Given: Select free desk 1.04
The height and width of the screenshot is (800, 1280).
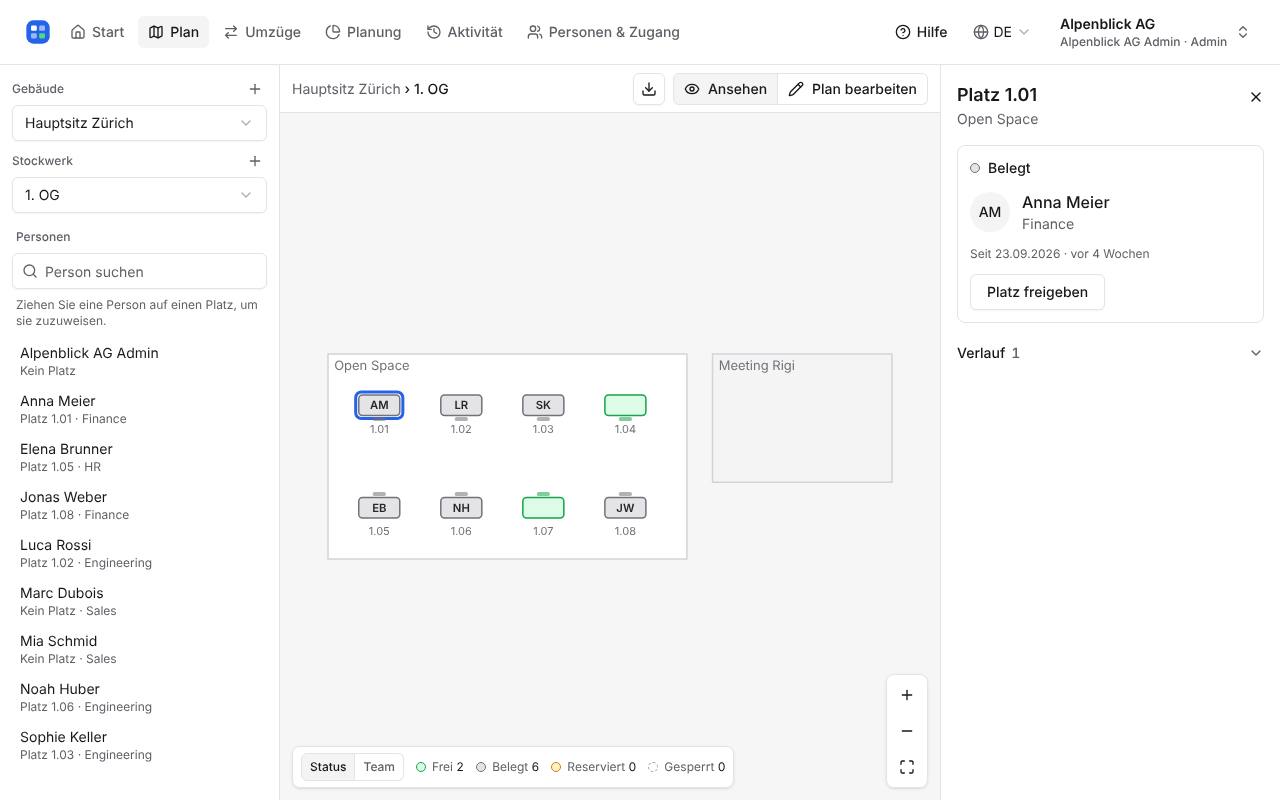Looking at the screenshot, I should pos(625,405).
